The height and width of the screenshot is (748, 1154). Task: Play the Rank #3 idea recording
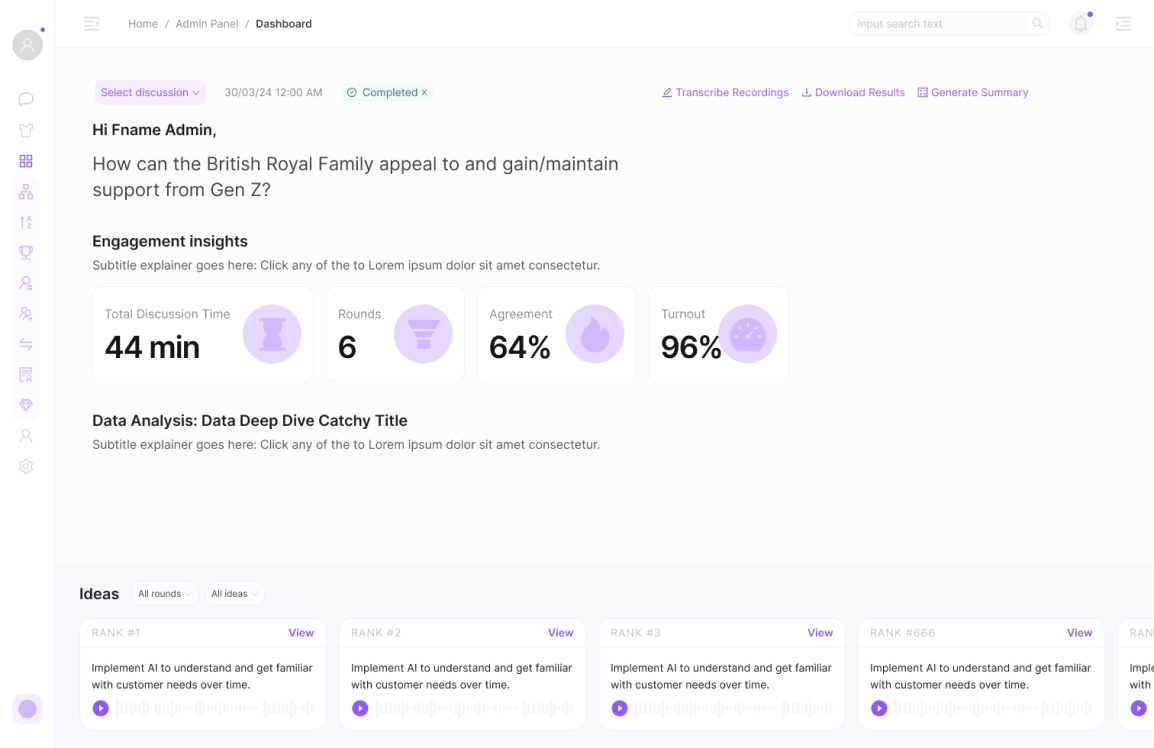[x=620, y=708]
